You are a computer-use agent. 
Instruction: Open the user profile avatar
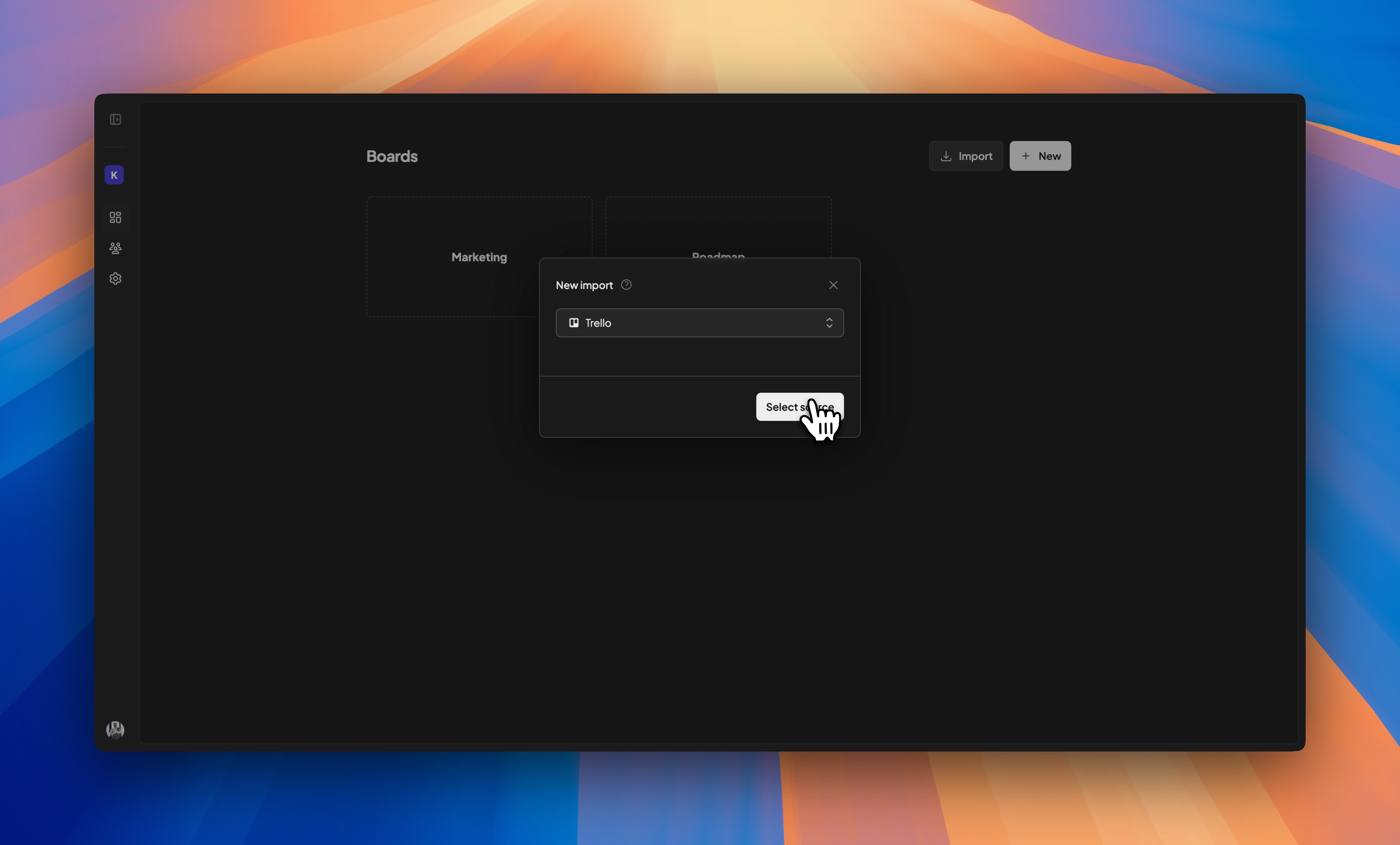click(115, 729)
